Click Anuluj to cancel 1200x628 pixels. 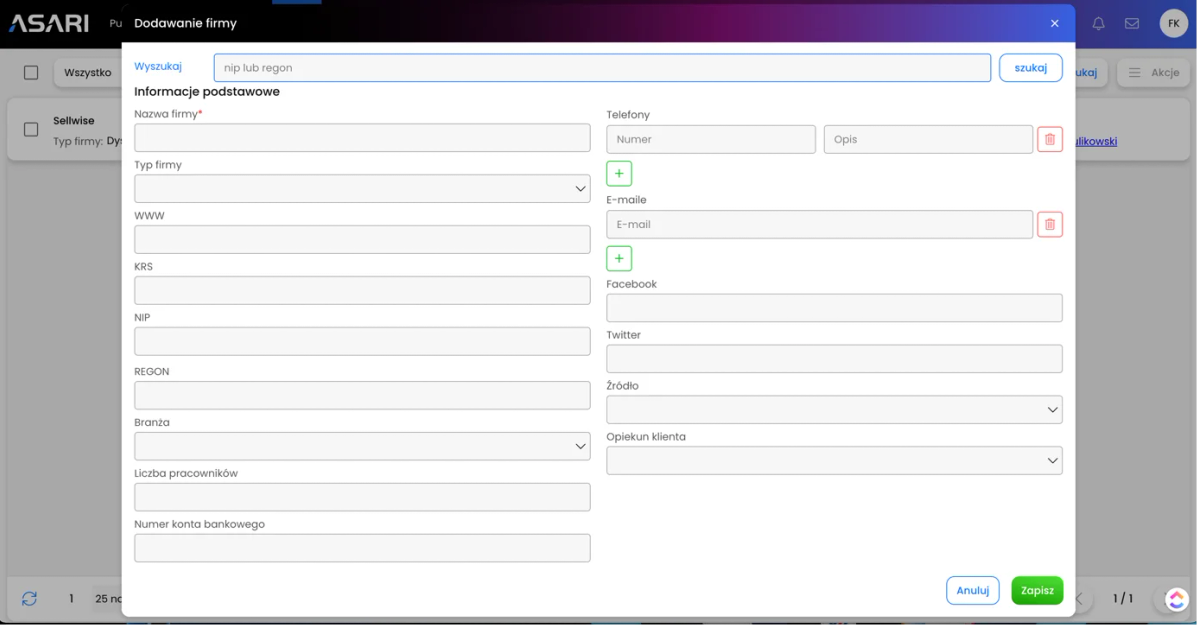point(973,590)
